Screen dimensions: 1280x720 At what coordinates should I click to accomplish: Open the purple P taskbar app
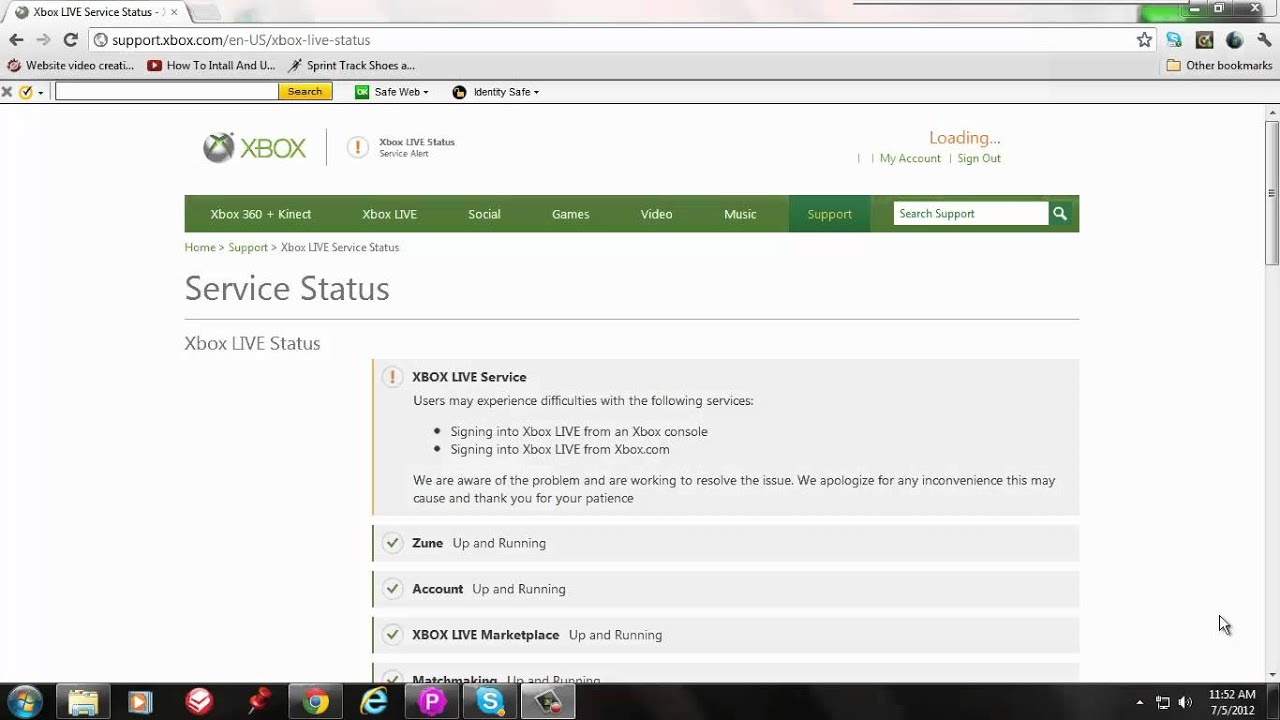tap(432, 702)
